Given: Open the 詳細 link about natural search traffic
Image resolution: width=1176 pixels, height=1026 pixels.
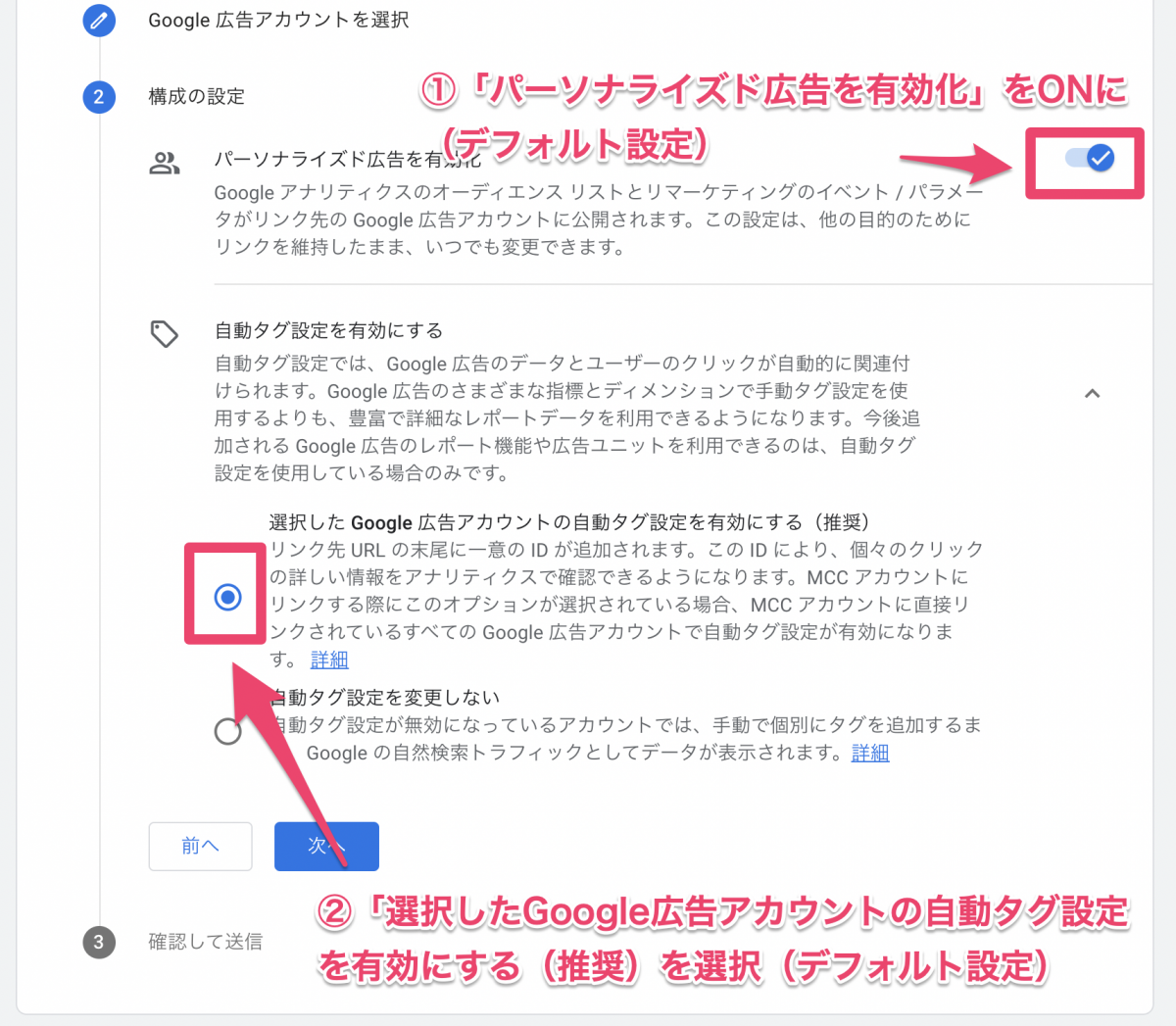Looking at the screenshot, I should point(870,753).
